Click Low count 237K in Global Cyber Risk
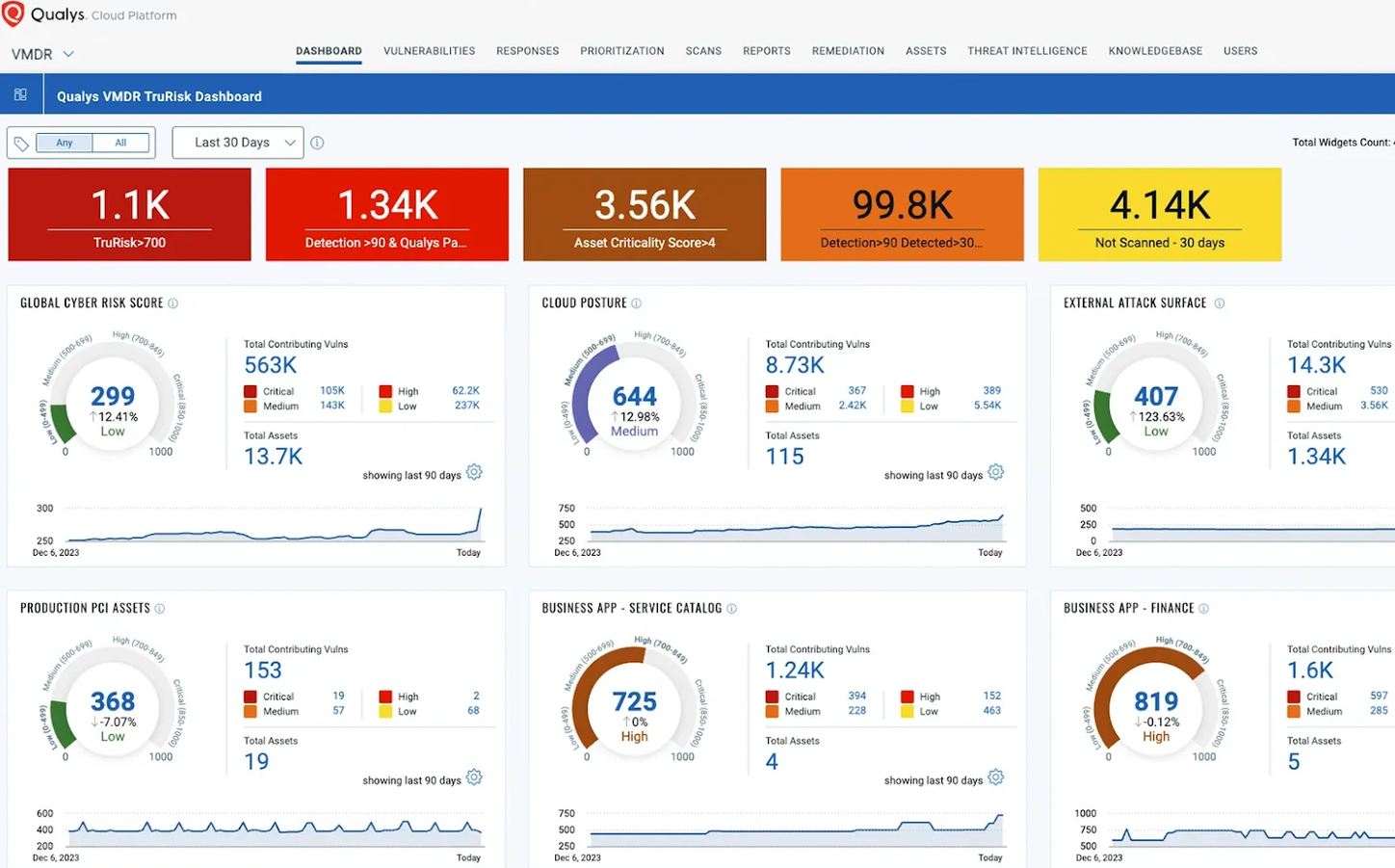The height and width of the screenshot is (868, 1395). (x=467, y=406)
